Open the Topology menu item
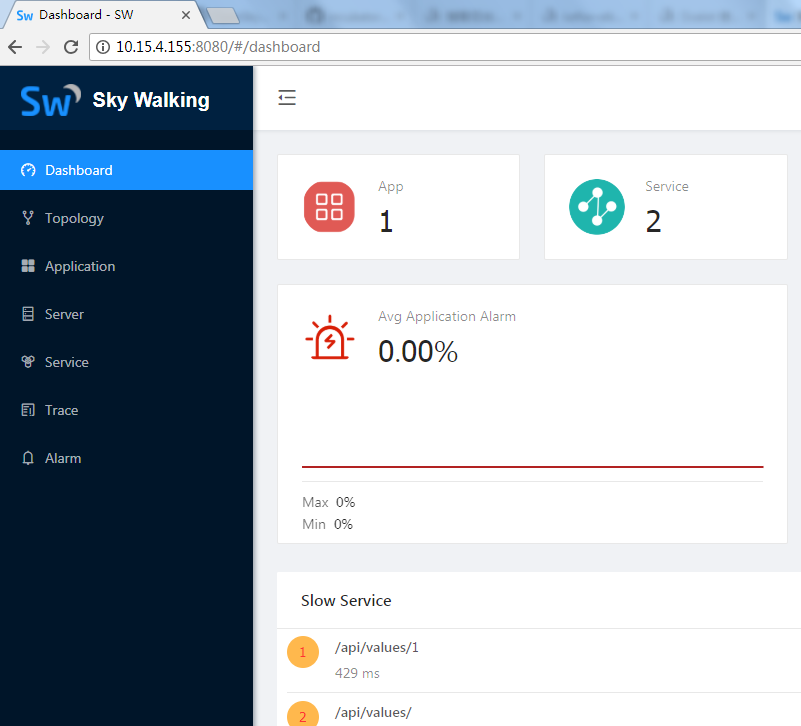This screenshot has height=726, width=801. coord(74,218)
